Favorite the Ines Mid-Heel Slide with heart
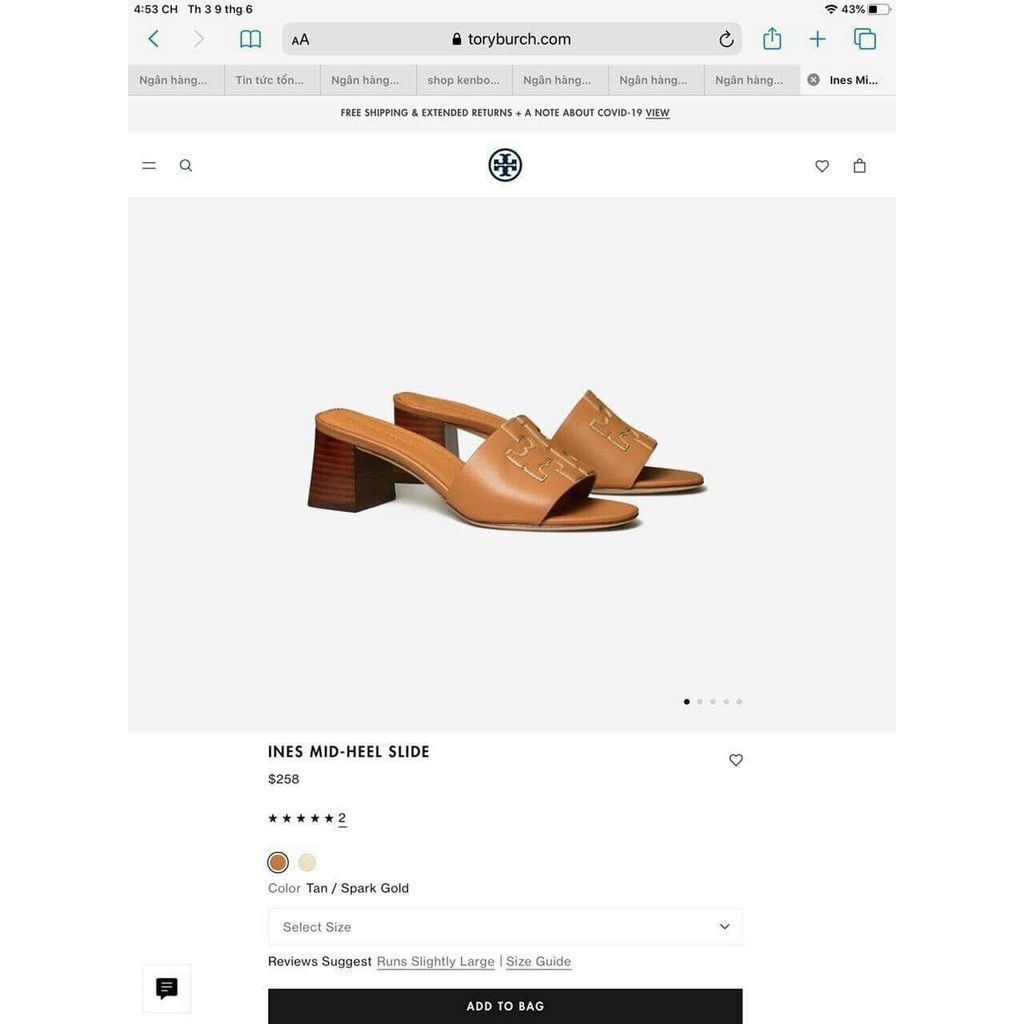This screenshot has height=1024, width=1024. 736,760
